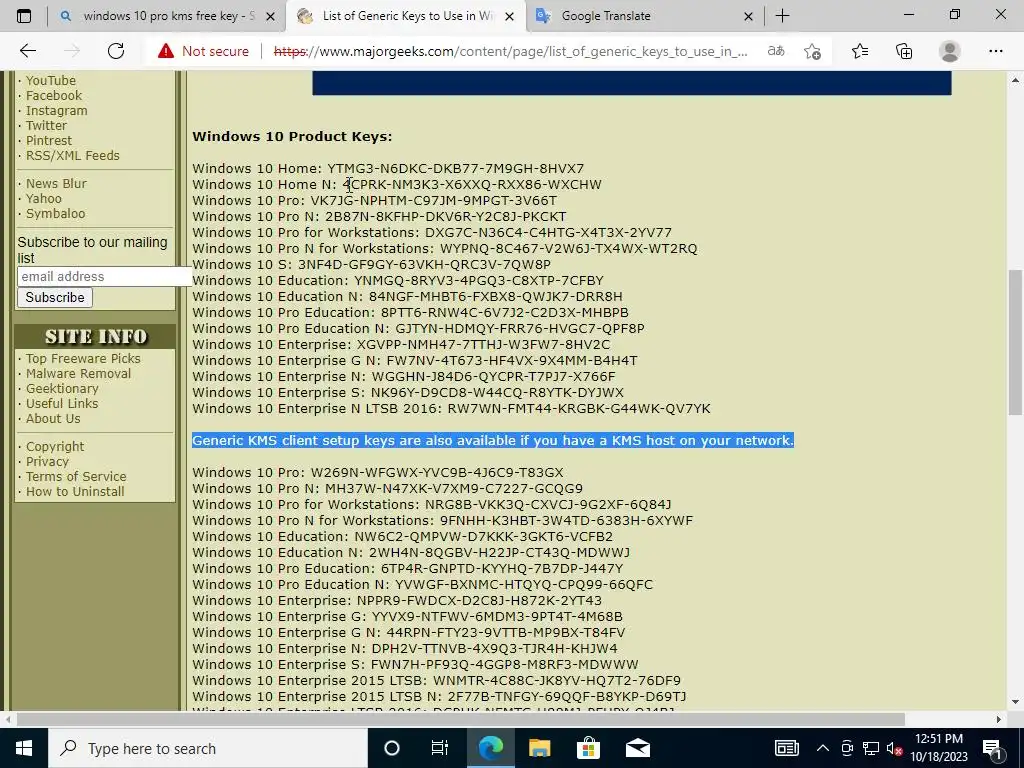Open the Symbaloo sidebar link
Viewport: 1024px width, 768px height.
tap(56, 214)
